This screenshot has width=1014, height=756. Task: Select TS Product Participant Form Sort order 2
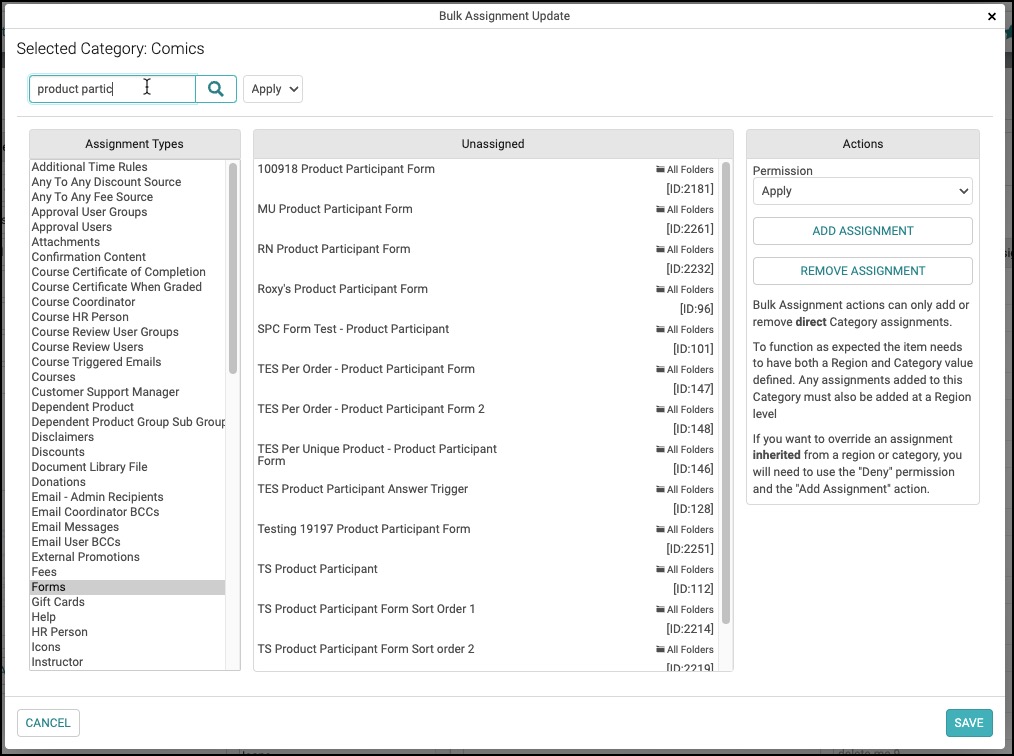366,649
